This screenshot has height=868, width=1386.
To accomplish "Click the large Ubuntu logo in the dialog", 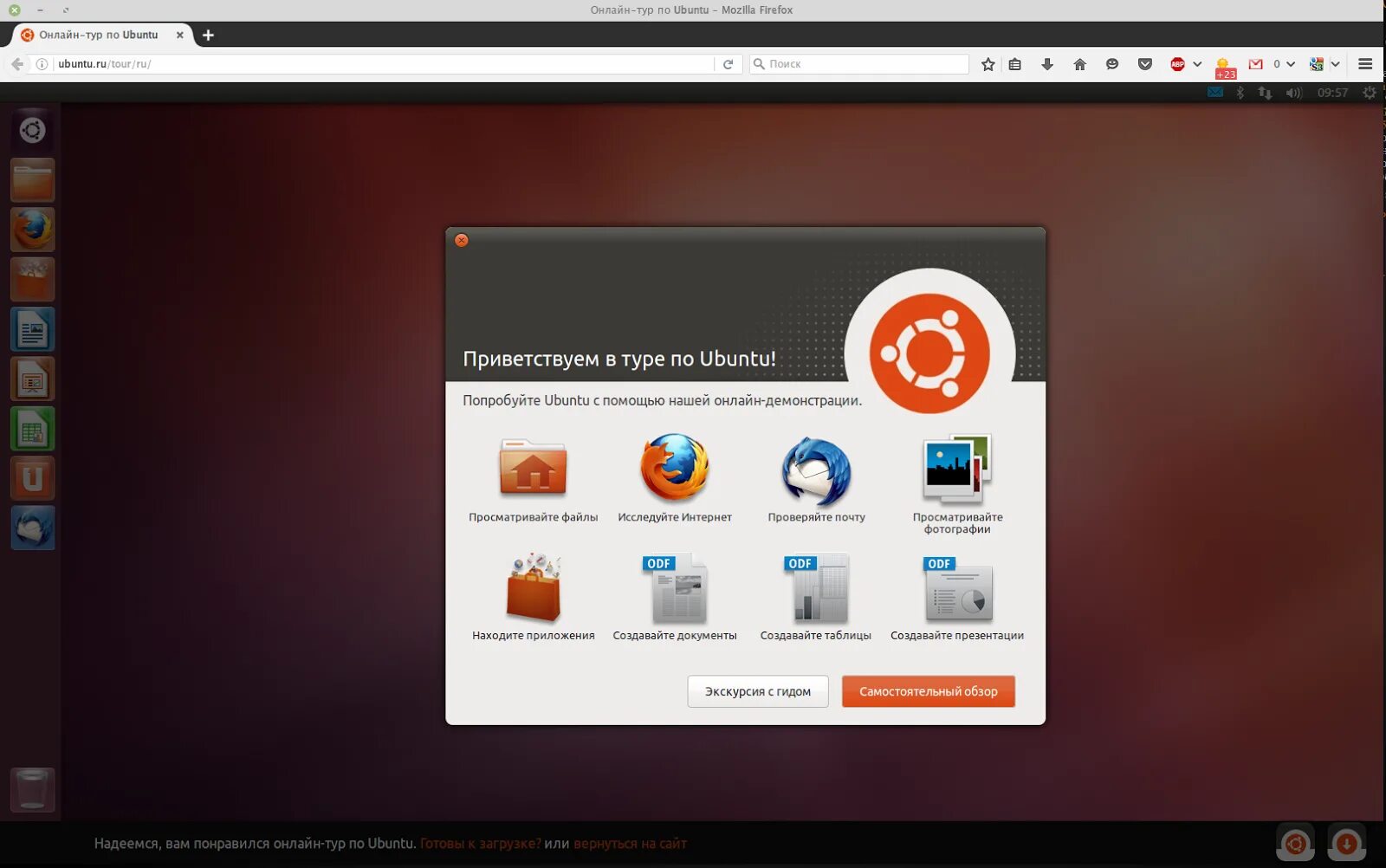I will [929, 353].
